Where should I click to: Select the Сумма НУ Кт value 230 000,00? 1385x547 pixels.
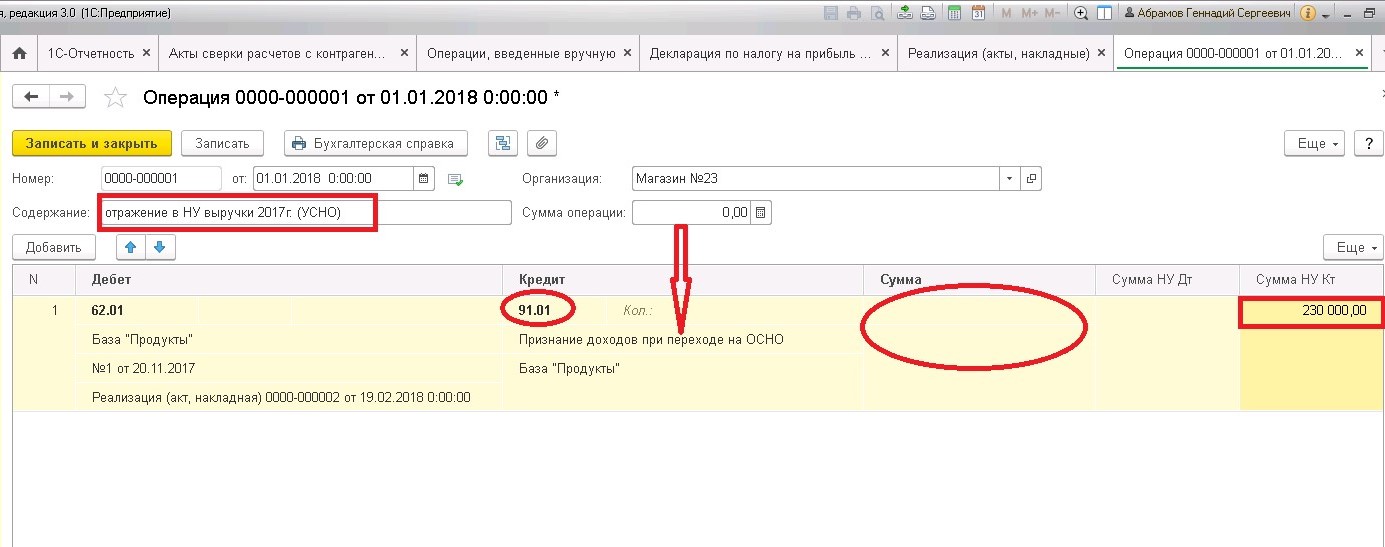(1312, 311)
